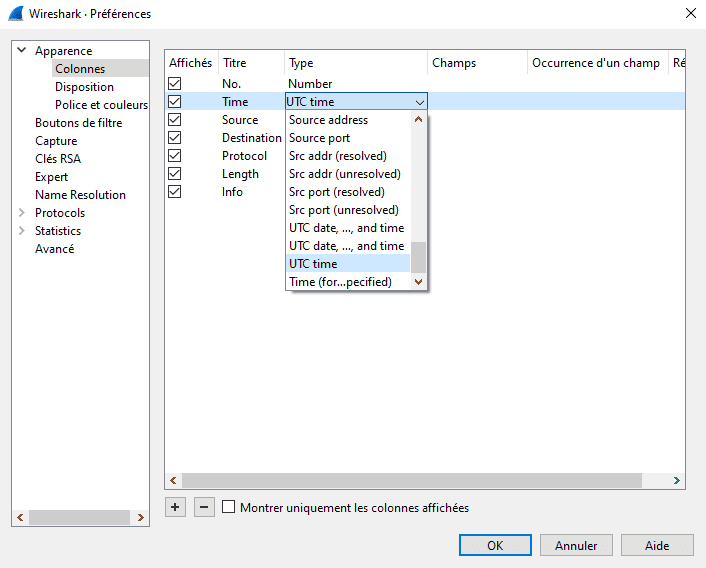This screenshot has height=568, width=706.
Task: Open Boutons de filtre preferences
Action: point(78,122)
